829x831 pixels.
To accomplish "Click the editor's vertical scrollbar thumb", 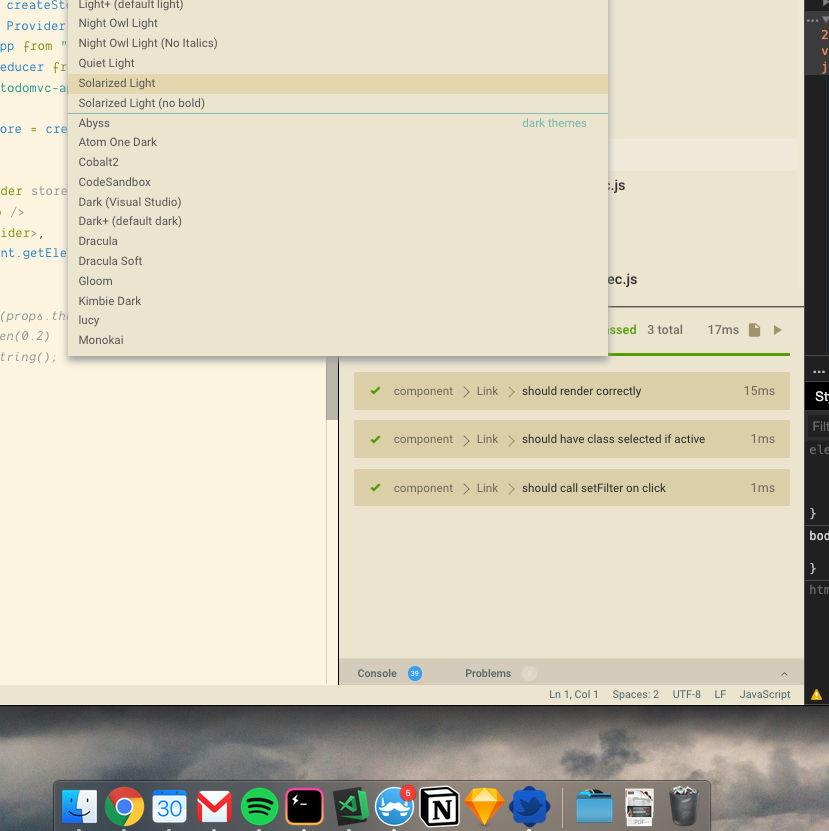I will tap(332, 388).
